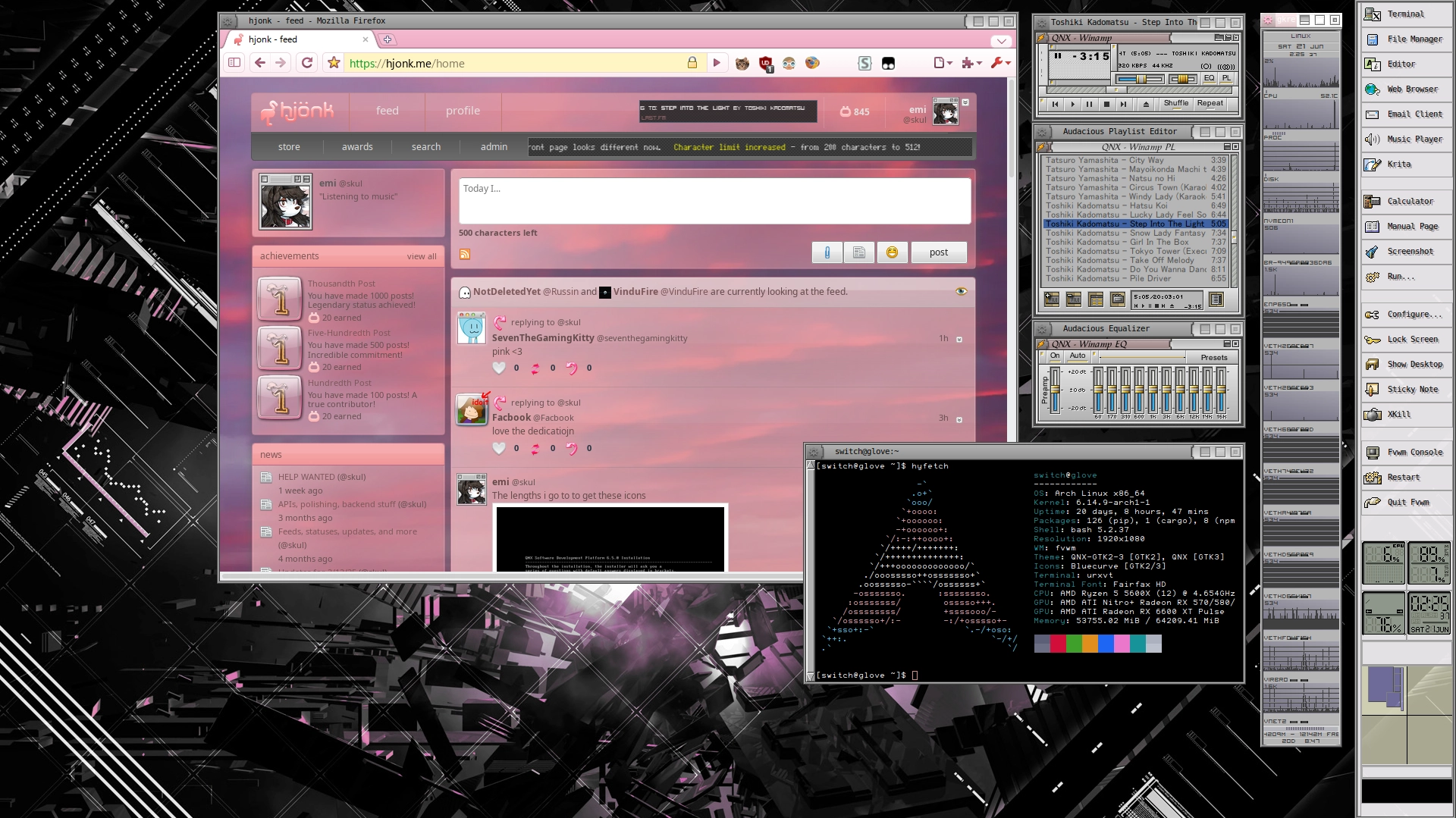Click Lock Screen in launcher panel
1456x818 pixels.
point(1407,339)
